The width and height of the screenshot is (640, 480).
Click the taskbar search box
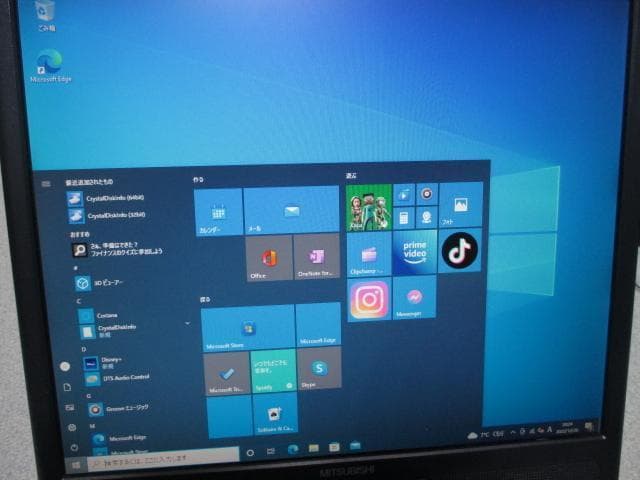(163, 458)
